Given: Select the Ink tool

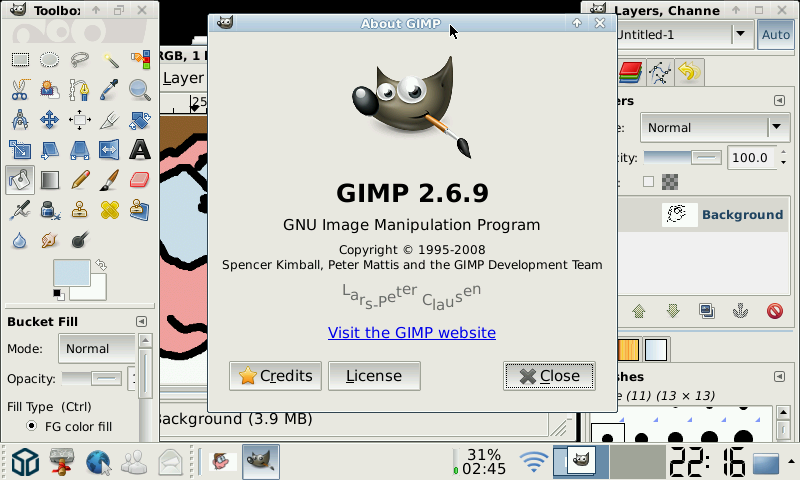Looking at the screenshot, I should click(x=49, y=210).
